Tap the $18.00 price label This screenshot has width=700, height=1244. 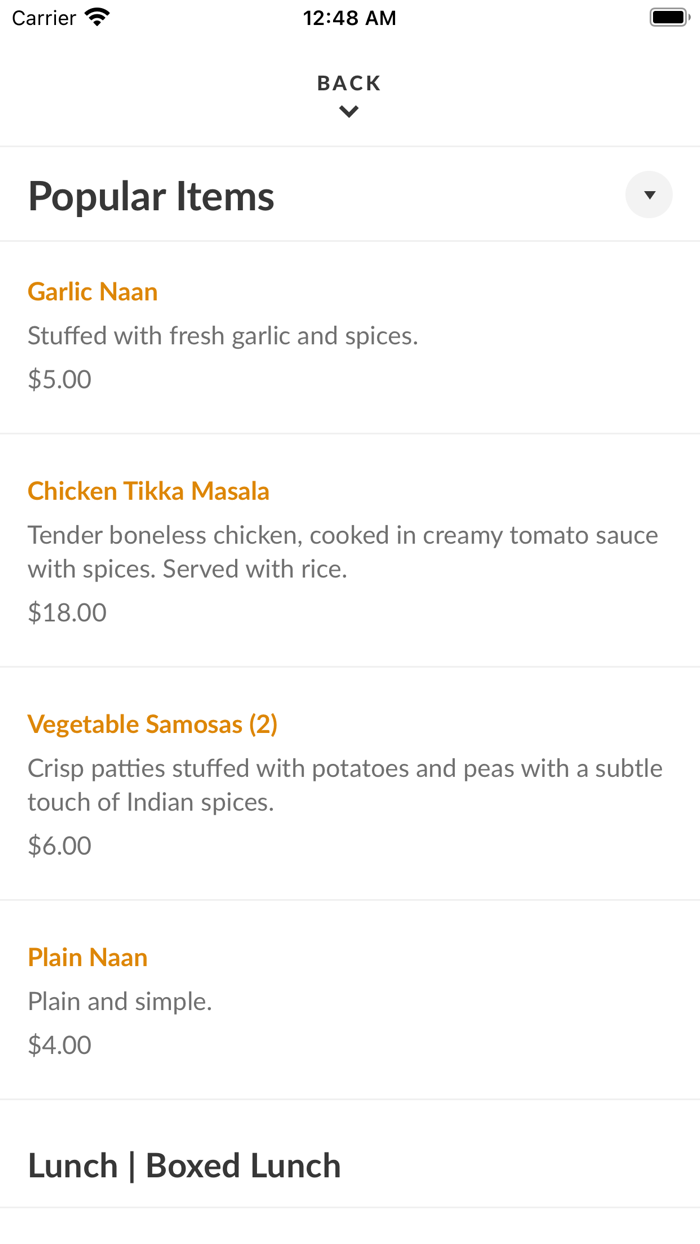point(66,612)
